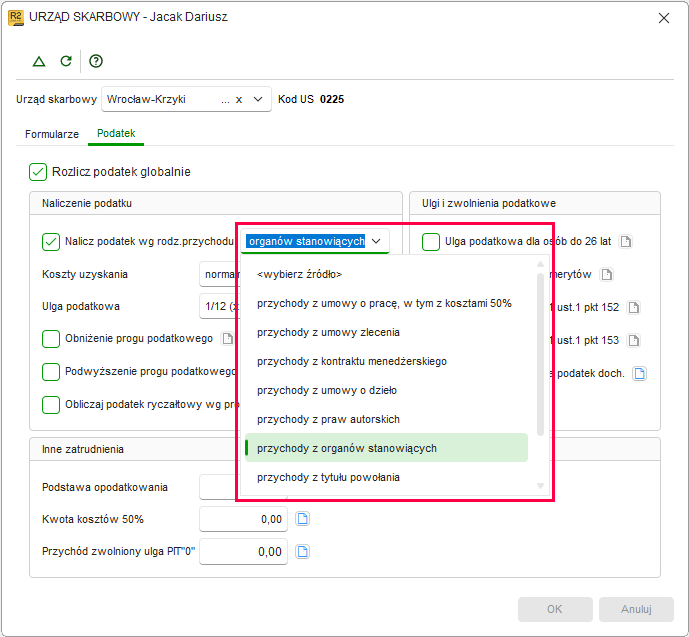Open the Koszty uzyskania dropdown

pos(220,274)
